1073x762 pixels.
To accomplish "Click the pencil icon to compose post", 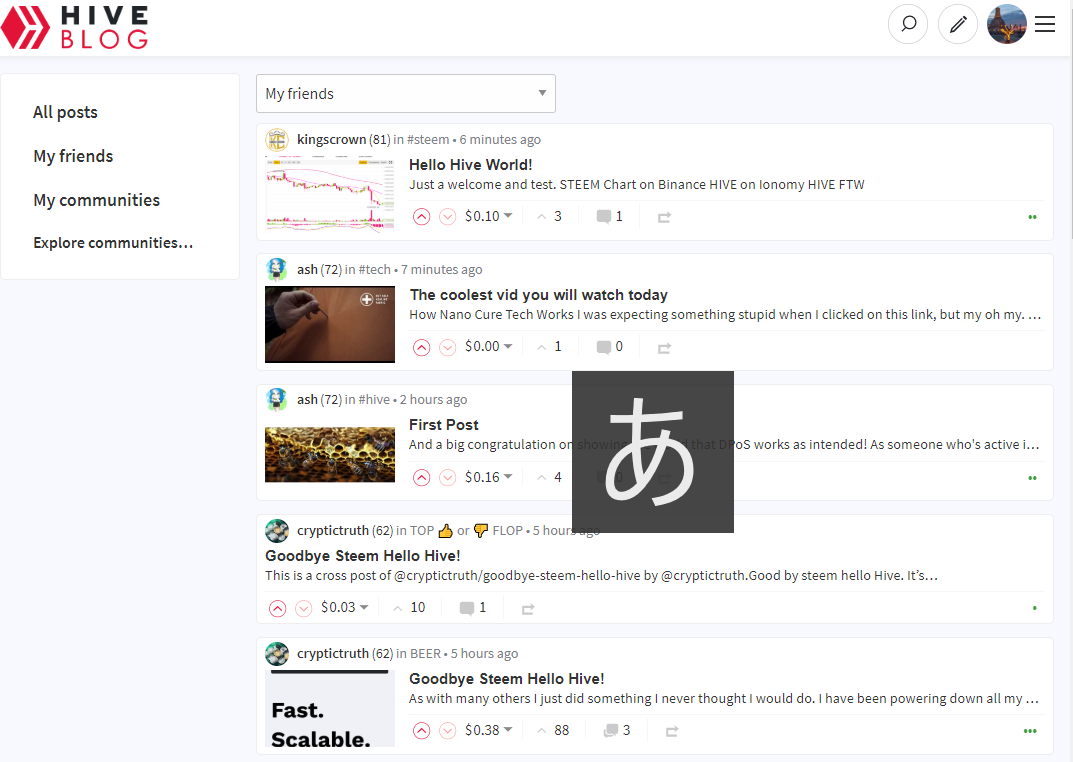I will (958, 25).
